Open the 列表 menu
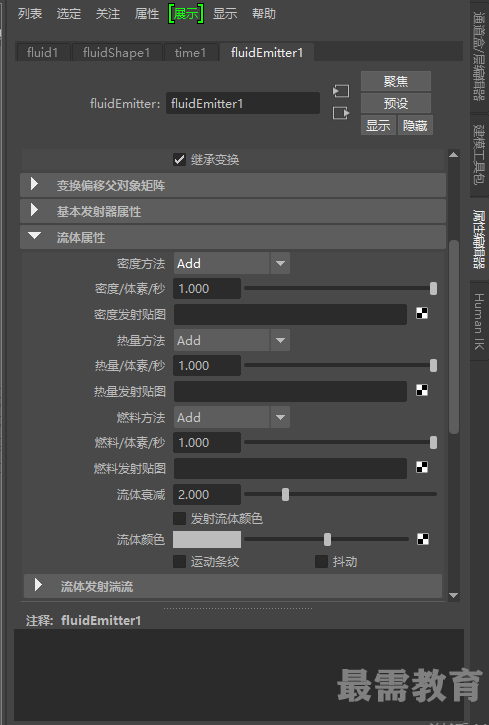 pos(30,14)
